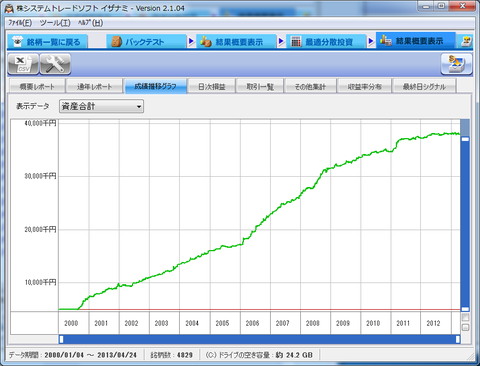Click the blue arrow after the バックテスト tab
This screenshot has width=480, height=366.
191,41
